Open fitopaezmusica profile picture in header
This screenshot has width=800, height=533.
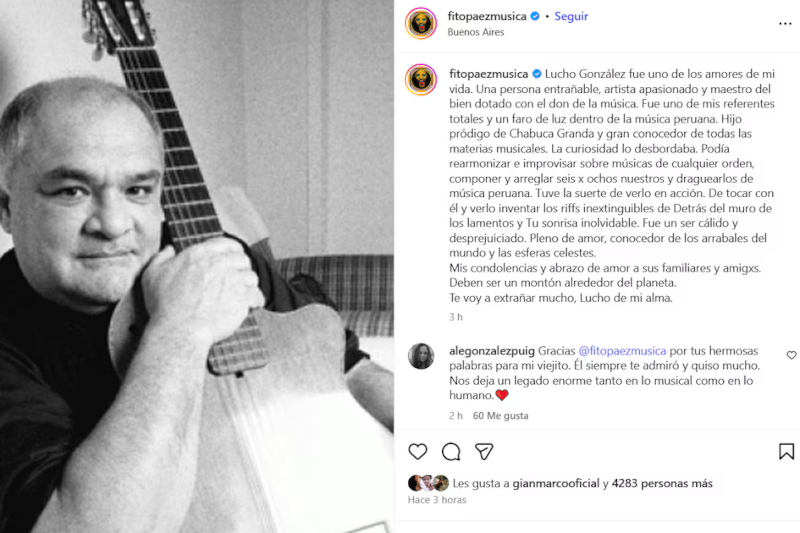pos(421,23)
